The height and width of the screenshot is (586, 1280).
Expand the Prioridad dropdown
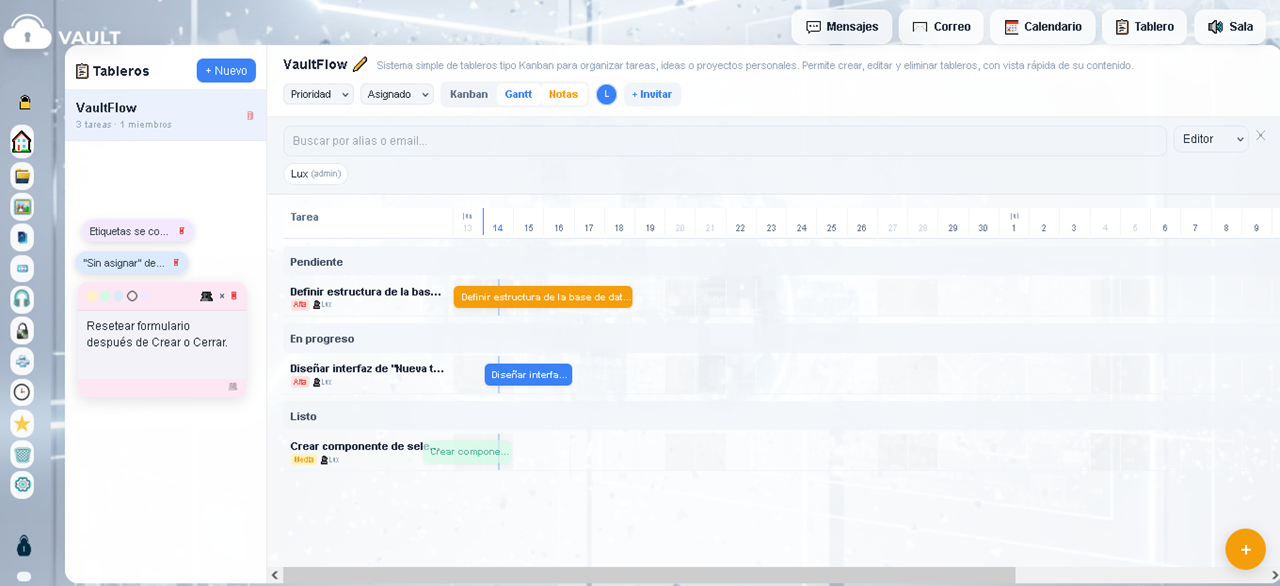pyautogui.click(x=318, y=94)
